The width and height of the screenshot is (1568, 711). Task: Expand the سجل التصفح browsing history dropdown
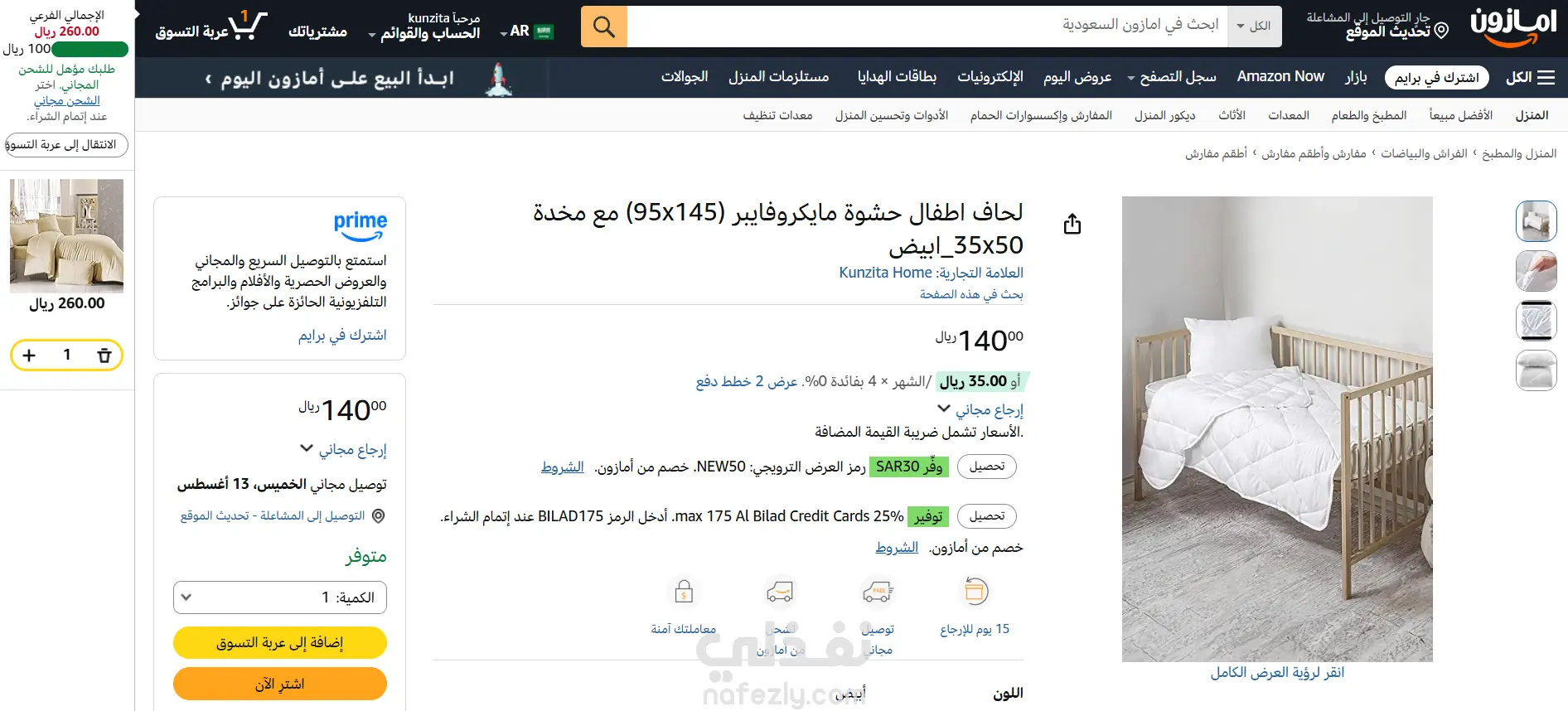pos(1172,77)
